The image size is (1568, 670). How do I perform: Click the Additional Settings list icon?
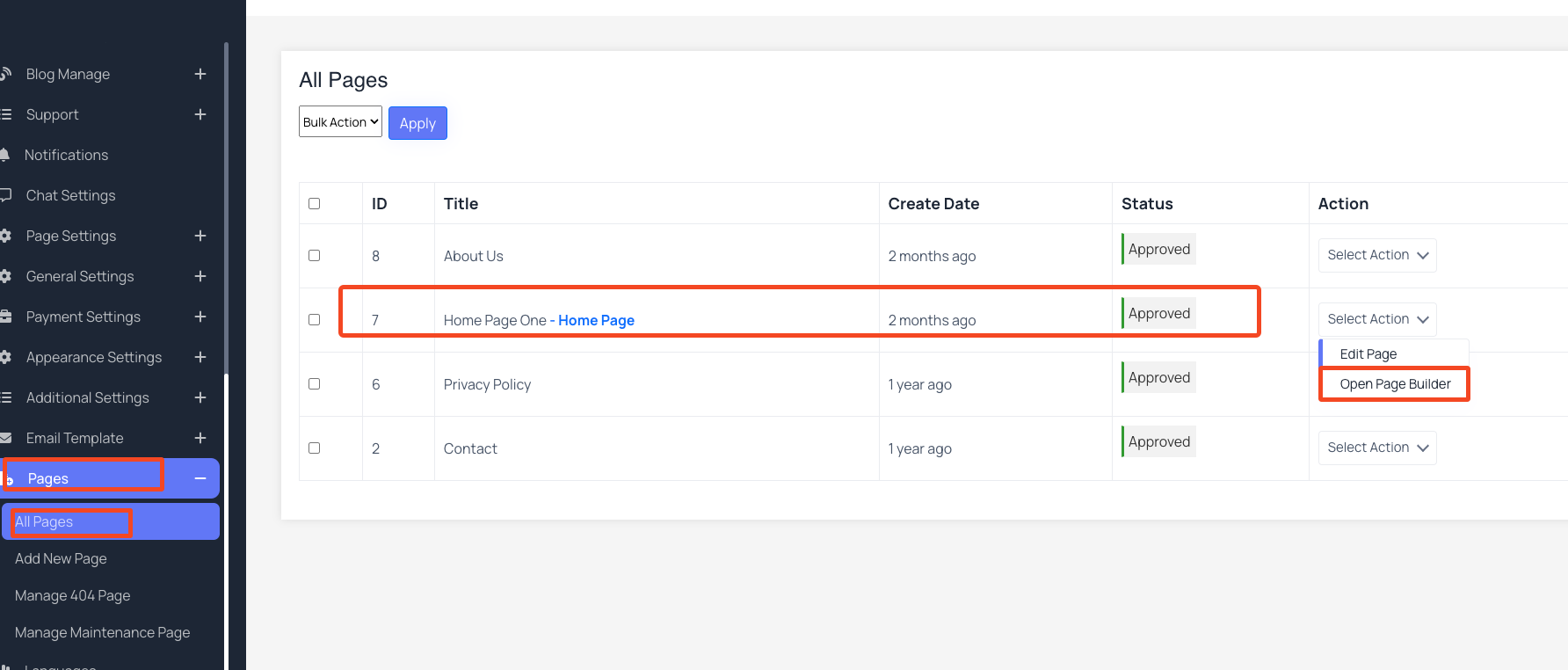pyautogui.click(x=4, y=397)
